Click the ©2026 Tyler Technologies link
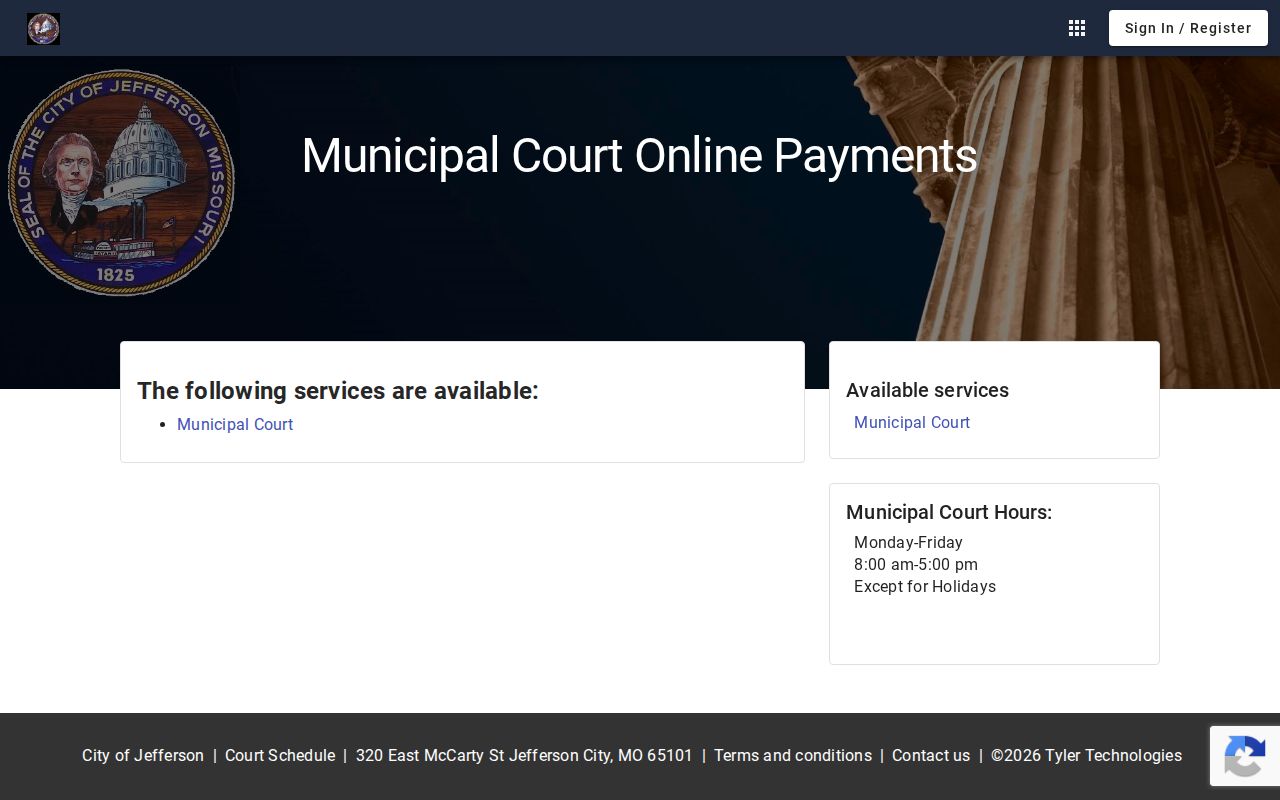This screenshot has width=1280, height=800. pyautogui.click(x=1086, y=755)
